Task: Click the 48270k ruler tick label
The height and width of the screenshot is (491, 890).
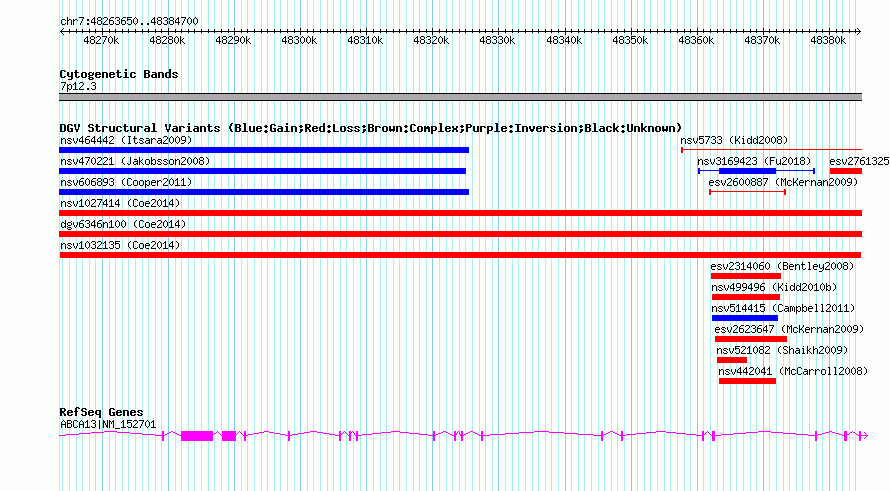Action: click(101, 40)
